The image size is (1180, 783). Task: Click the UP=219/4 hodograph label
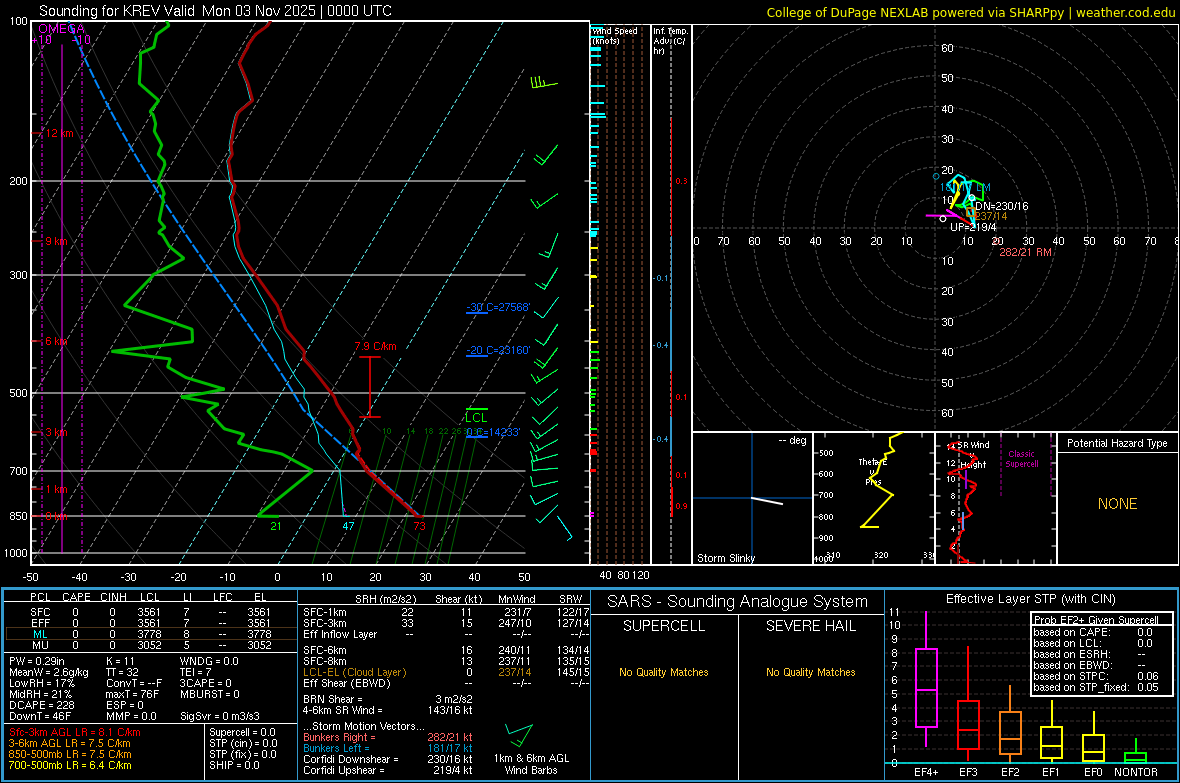coord(973,227)
